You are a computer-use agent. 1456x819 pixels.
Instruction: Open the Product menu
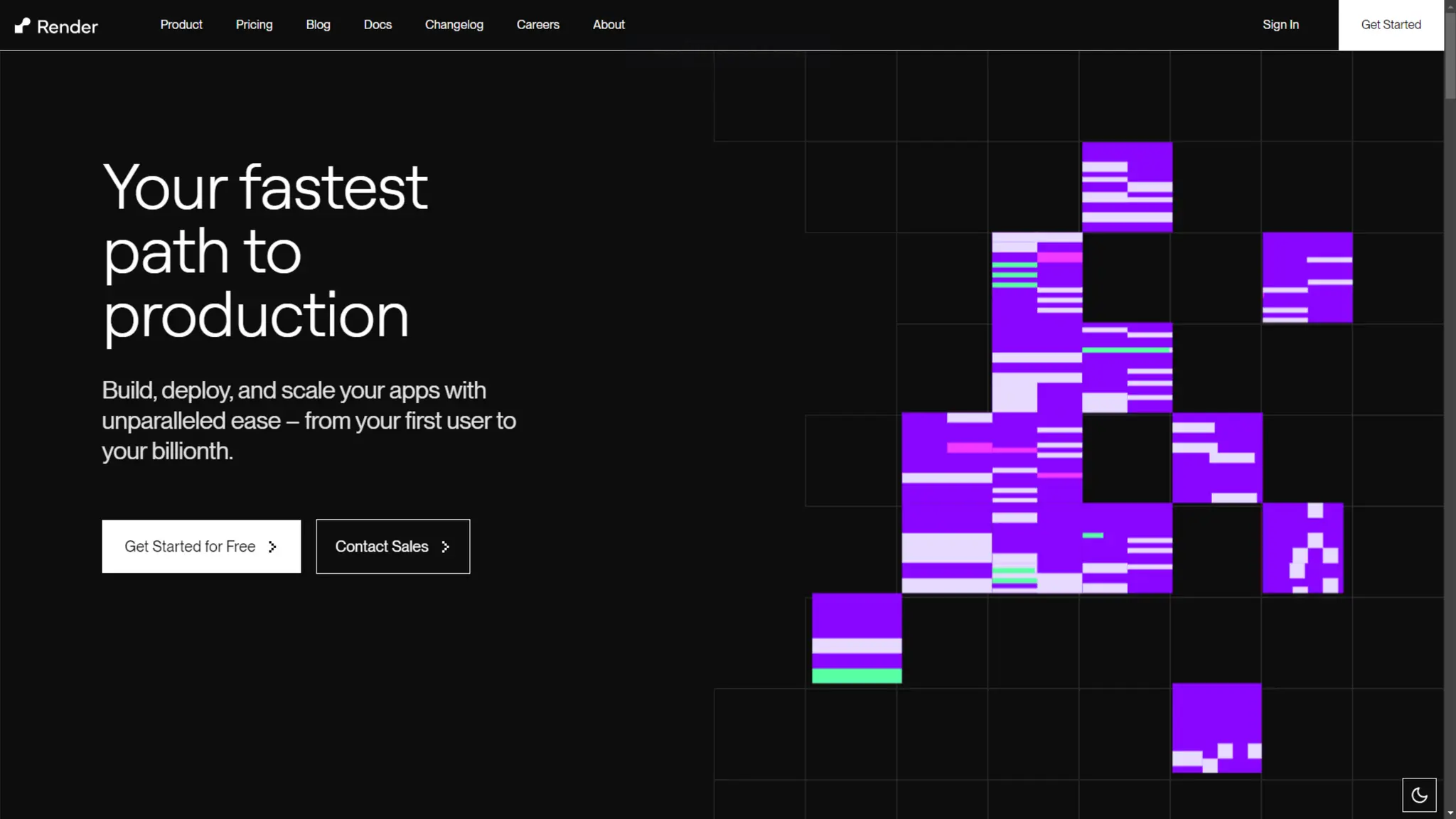(x=181, y=25)
